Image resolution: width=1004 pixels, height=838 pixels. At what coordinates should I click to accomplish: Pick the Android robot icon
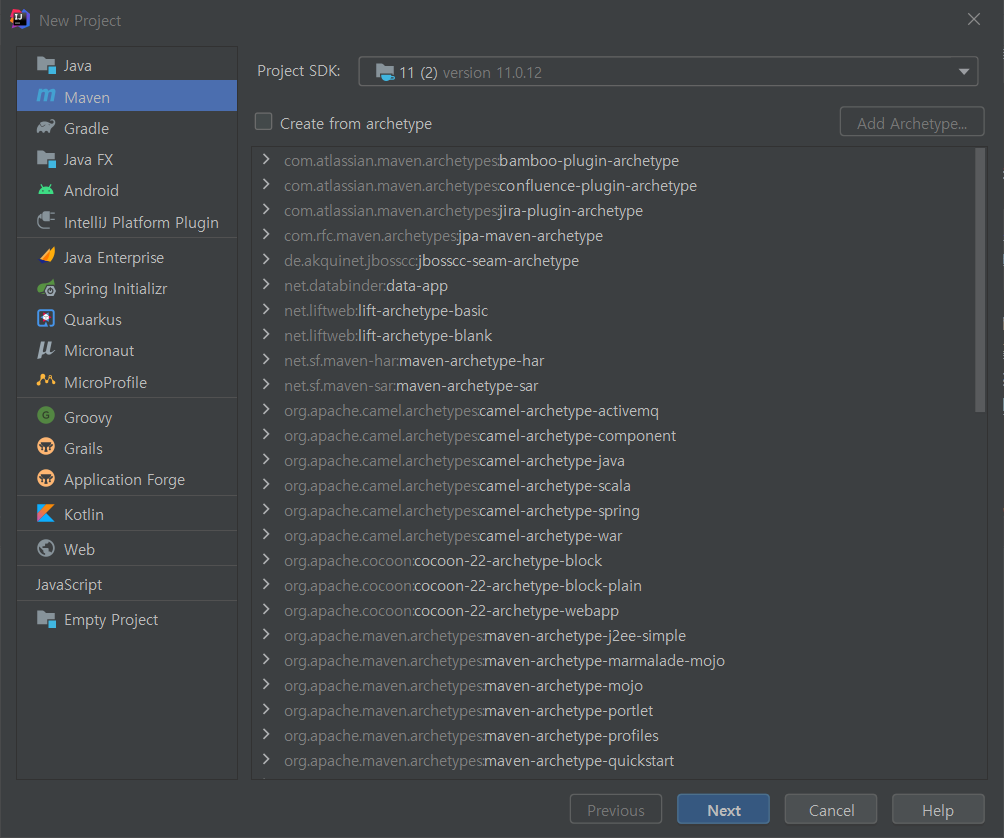click(46, 190)
